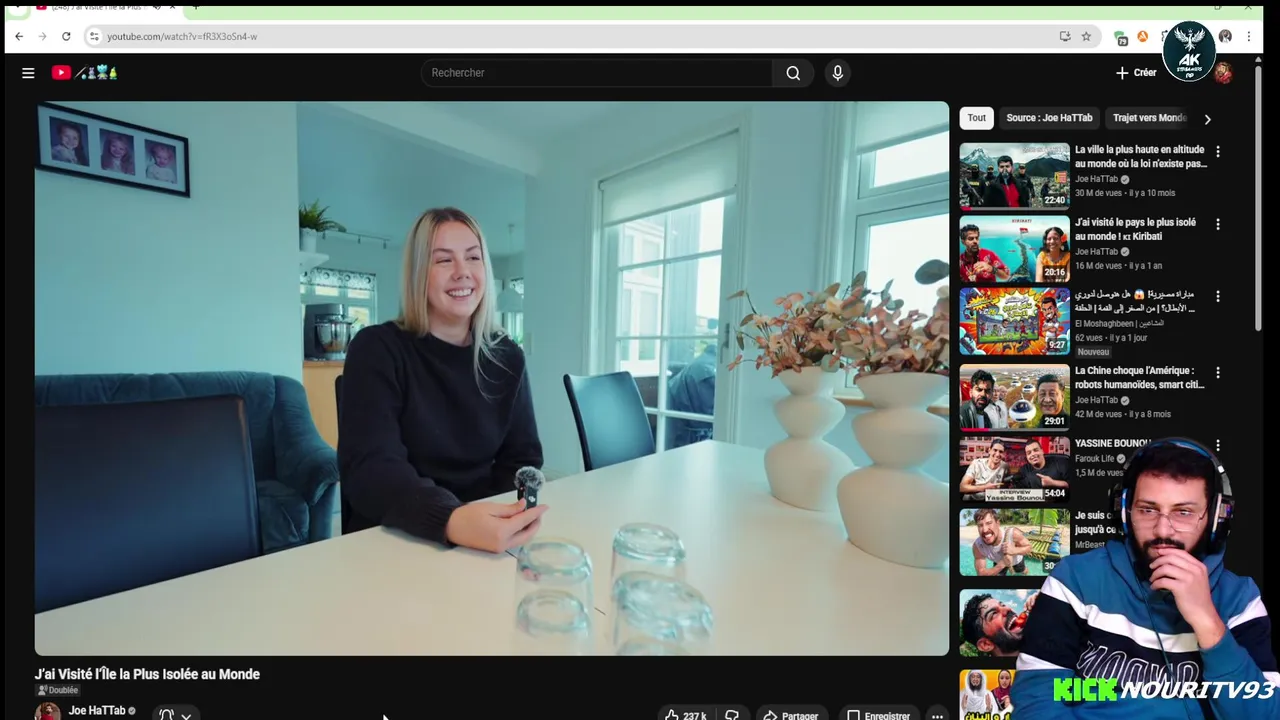Select the Trajet vers Monde chip
This screenshot has width=1280, height=720.
click(x=1148, y=118)
